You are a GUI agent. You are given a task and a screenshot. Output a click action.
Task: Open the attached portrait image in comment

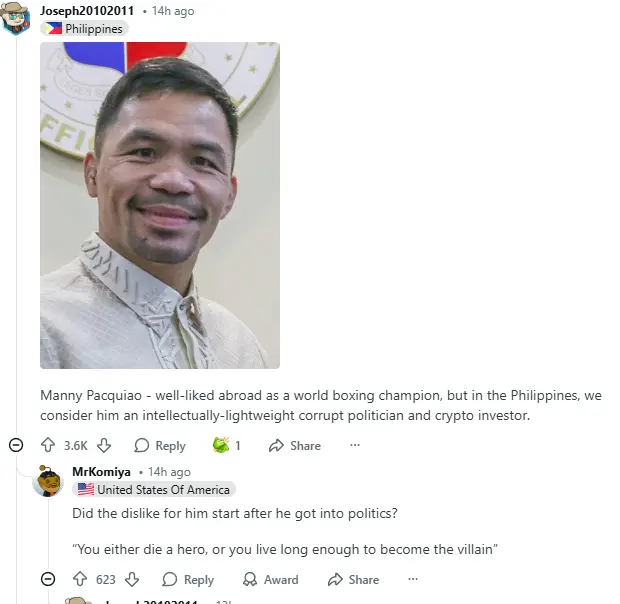(x=160, y=205)
